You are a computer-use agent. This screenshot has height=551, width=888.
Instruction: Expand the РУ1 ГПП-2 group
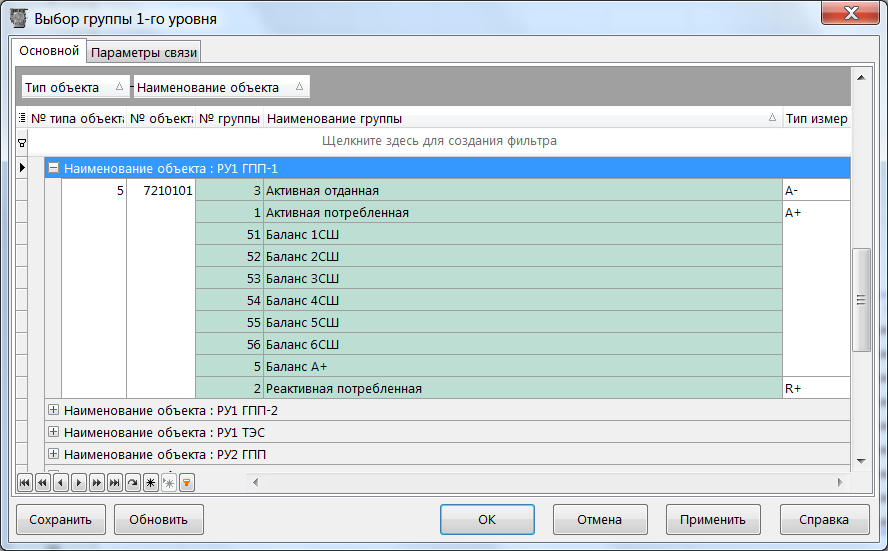pyautogui.click(x=54, y=410)
